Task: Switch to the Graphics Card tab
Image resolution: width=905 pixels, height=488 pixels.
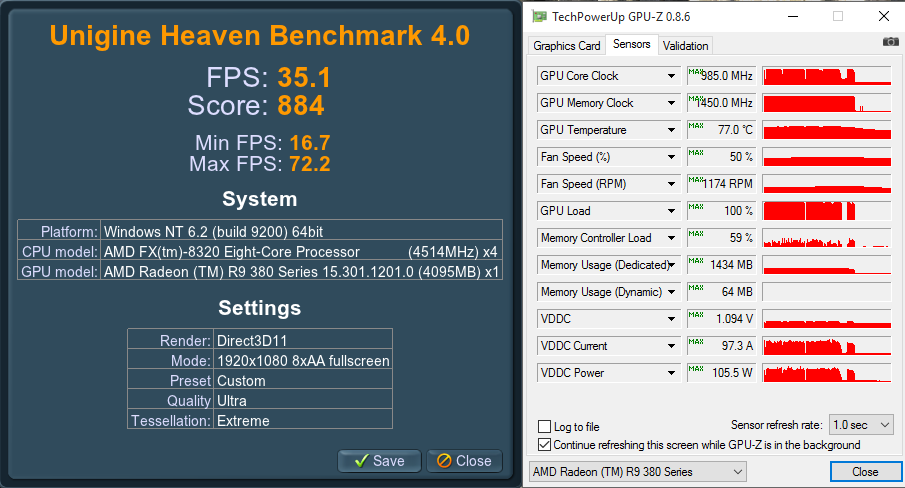Action: tap(567, 46)
